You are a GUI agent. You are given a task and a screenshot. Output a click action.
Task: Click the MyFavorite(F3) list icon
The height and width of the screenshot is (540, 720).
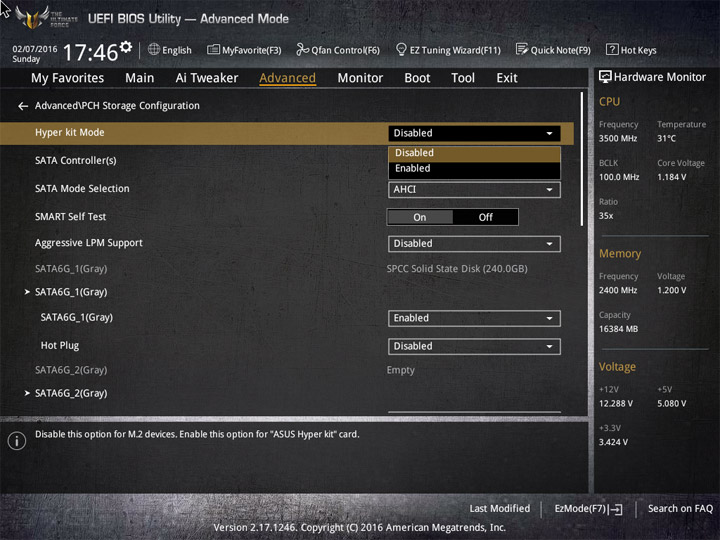point(213,49)
